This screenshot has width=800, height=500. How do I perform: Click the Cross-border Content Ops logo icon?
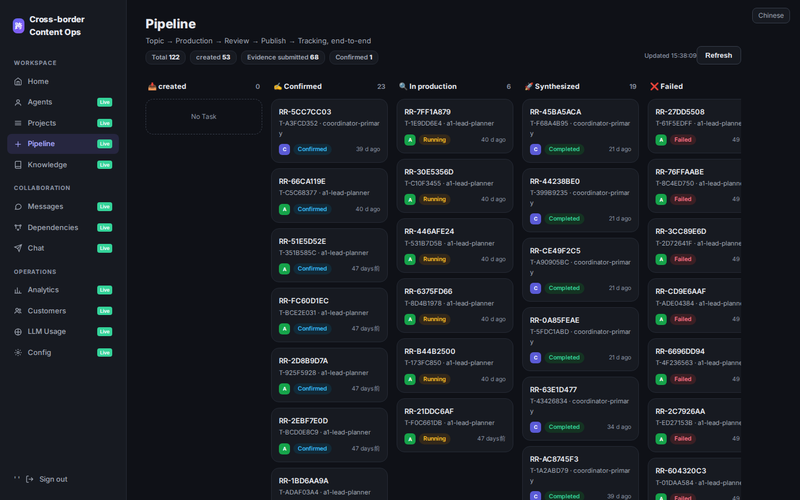(x=18, y=26)
